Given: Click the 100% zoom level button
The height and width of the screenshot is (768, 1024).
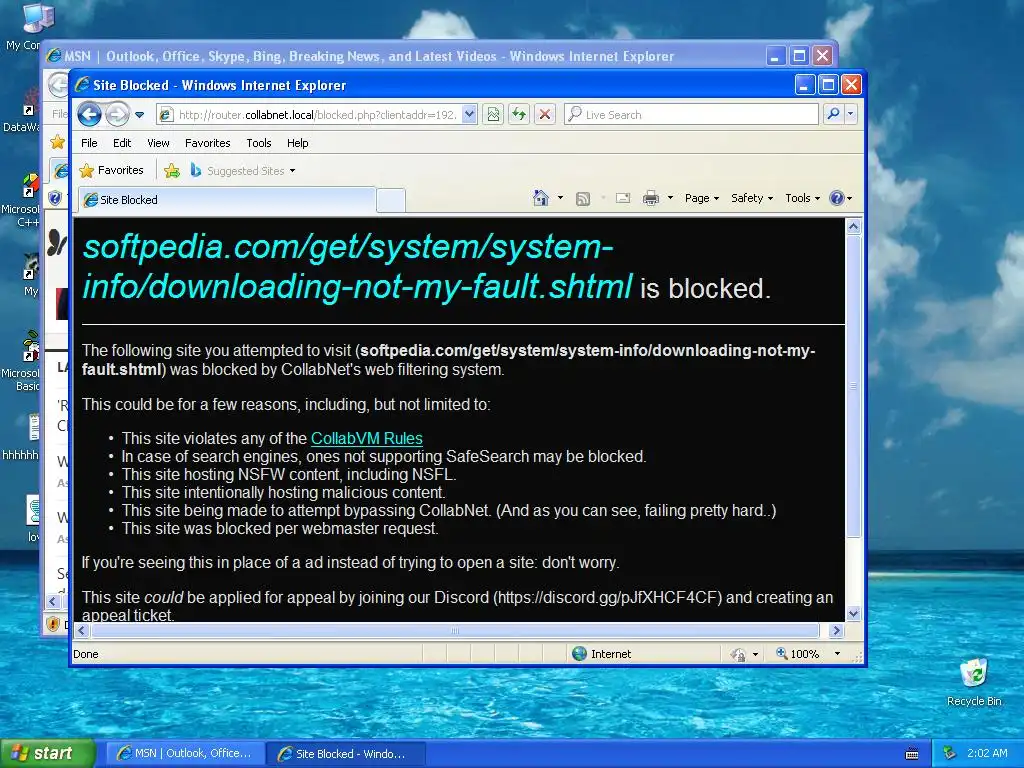Looking at the screenshot, I should (x=797, y=654).
